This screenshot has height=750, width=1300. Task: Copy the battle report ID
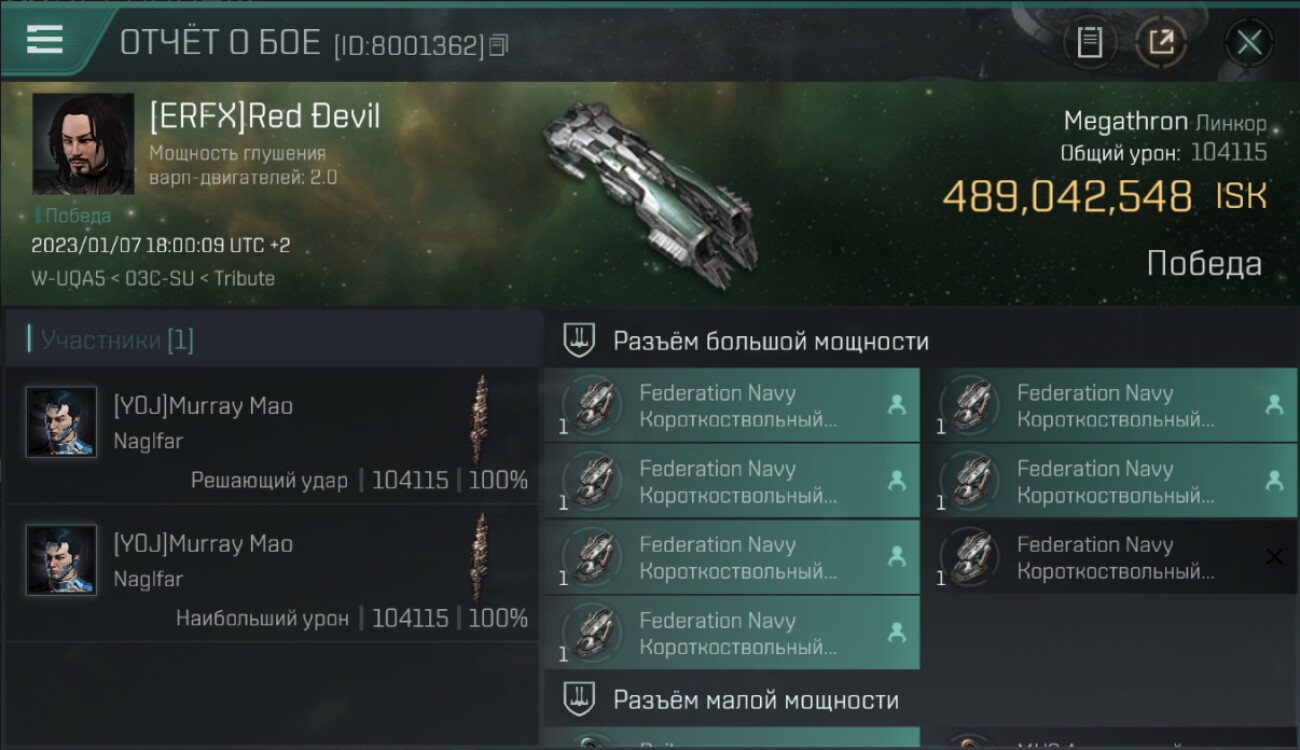click(499, 45)
